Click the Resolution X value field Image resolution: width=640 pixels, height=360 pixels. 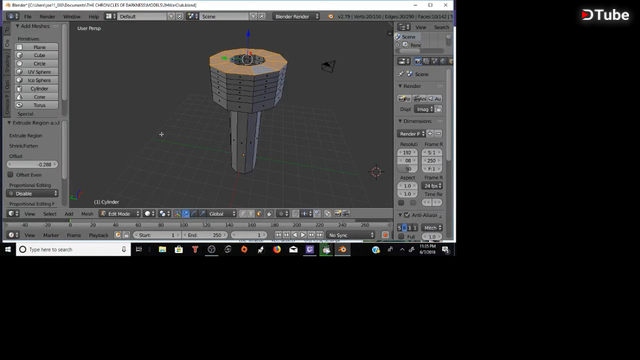[407, 153]
